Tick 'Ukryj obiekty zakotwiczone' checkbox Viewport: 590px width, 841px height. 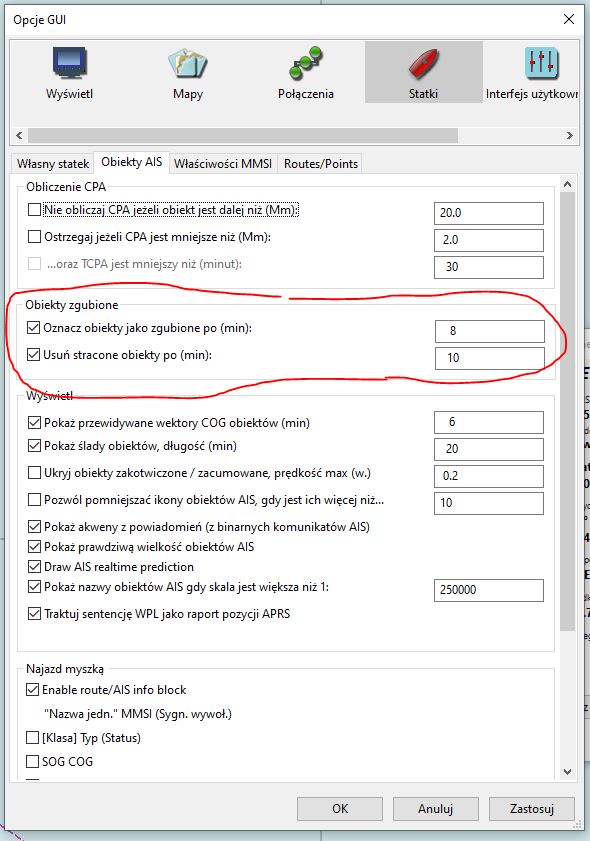point(34,473)
